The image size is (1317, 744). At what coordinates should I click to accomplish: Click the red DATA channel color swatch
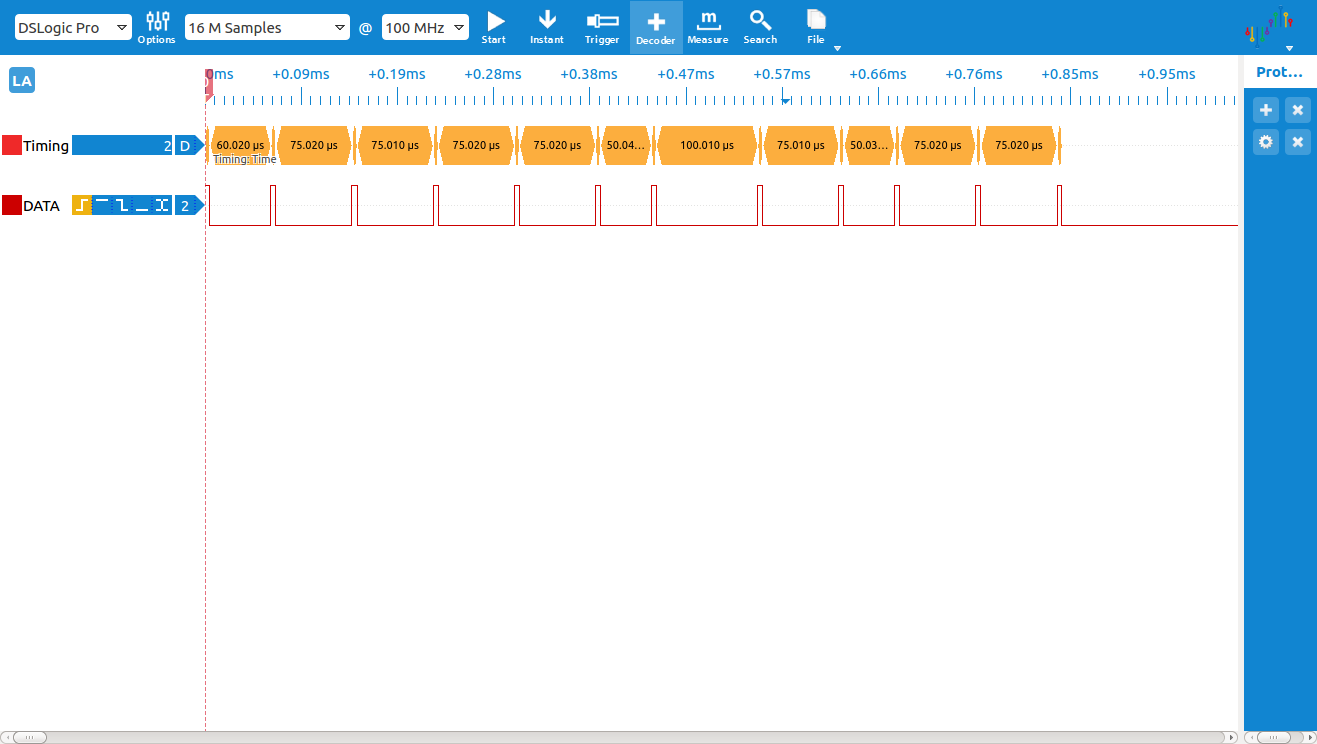coord(11,206)
